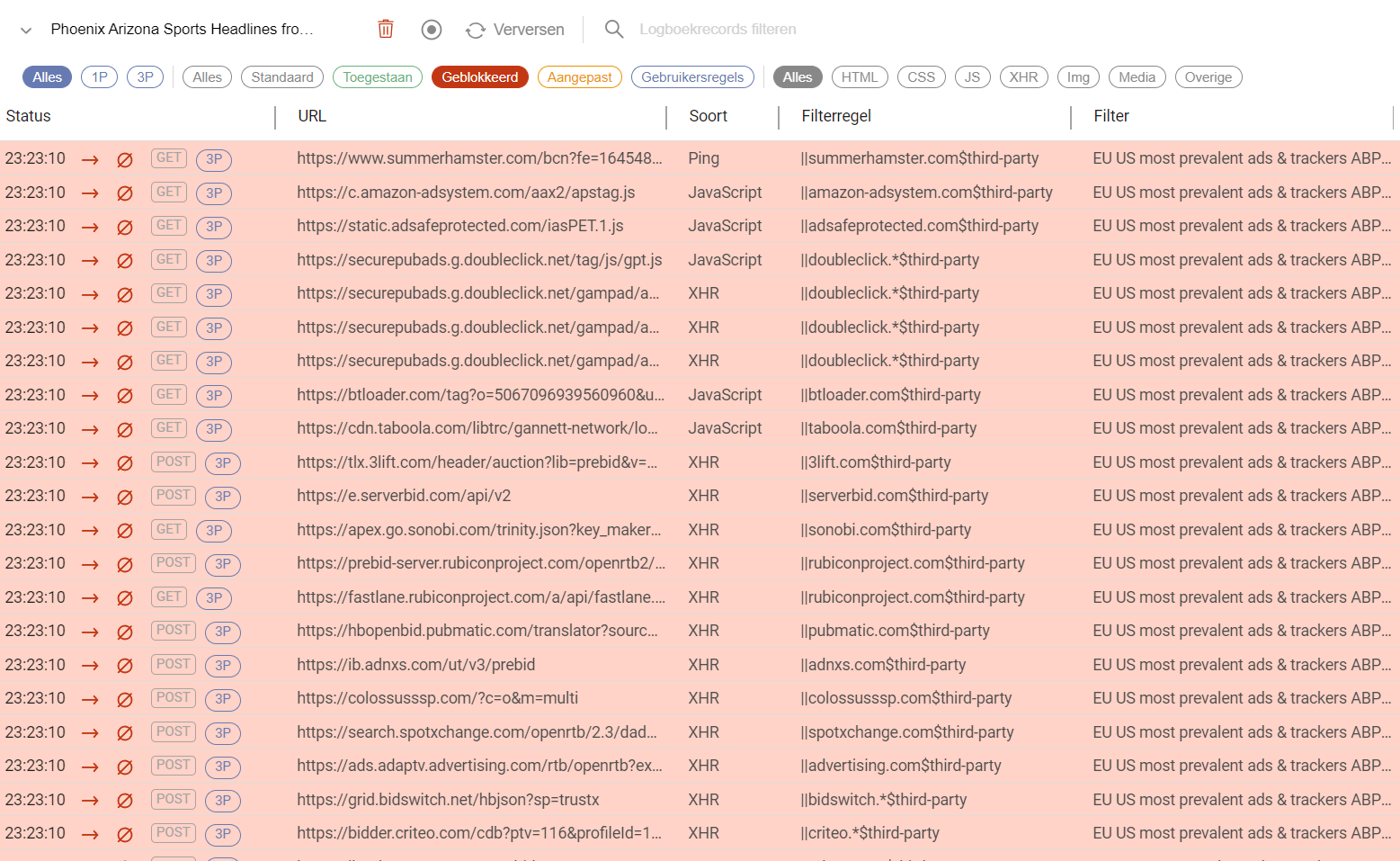Click the GET badge in the fastlane.rubiconproject row
Image resolution: width=1400 pixels, height=861 pixels.
click(169, 596)
